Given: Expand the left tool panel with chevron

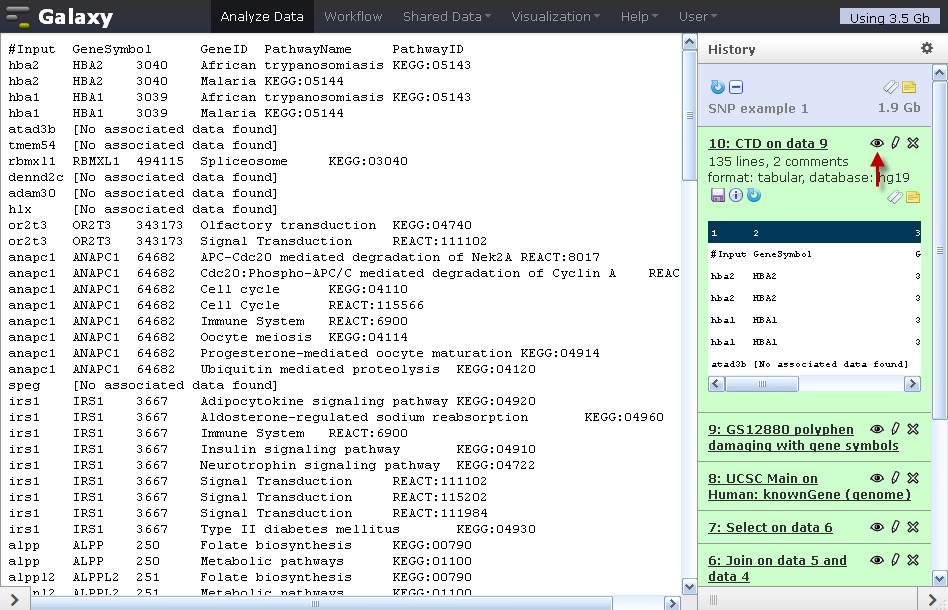Looking at the screenshot, I should click(15, 600).
